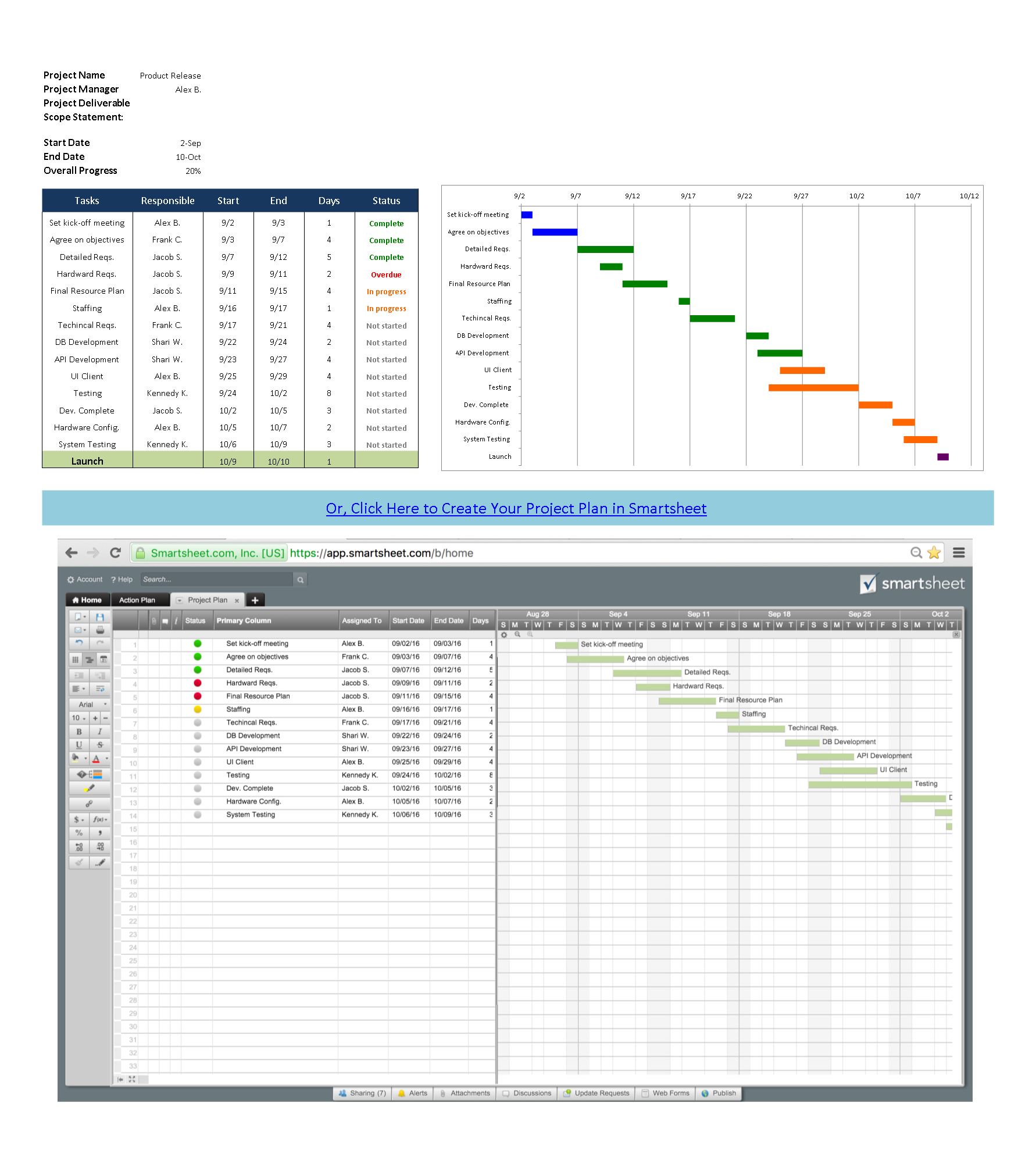The width and height of the screenshot is (1036, 1163).
Task: Open the font size 10 dropdown
Action: pyautogui.click(x=79, y=718)
